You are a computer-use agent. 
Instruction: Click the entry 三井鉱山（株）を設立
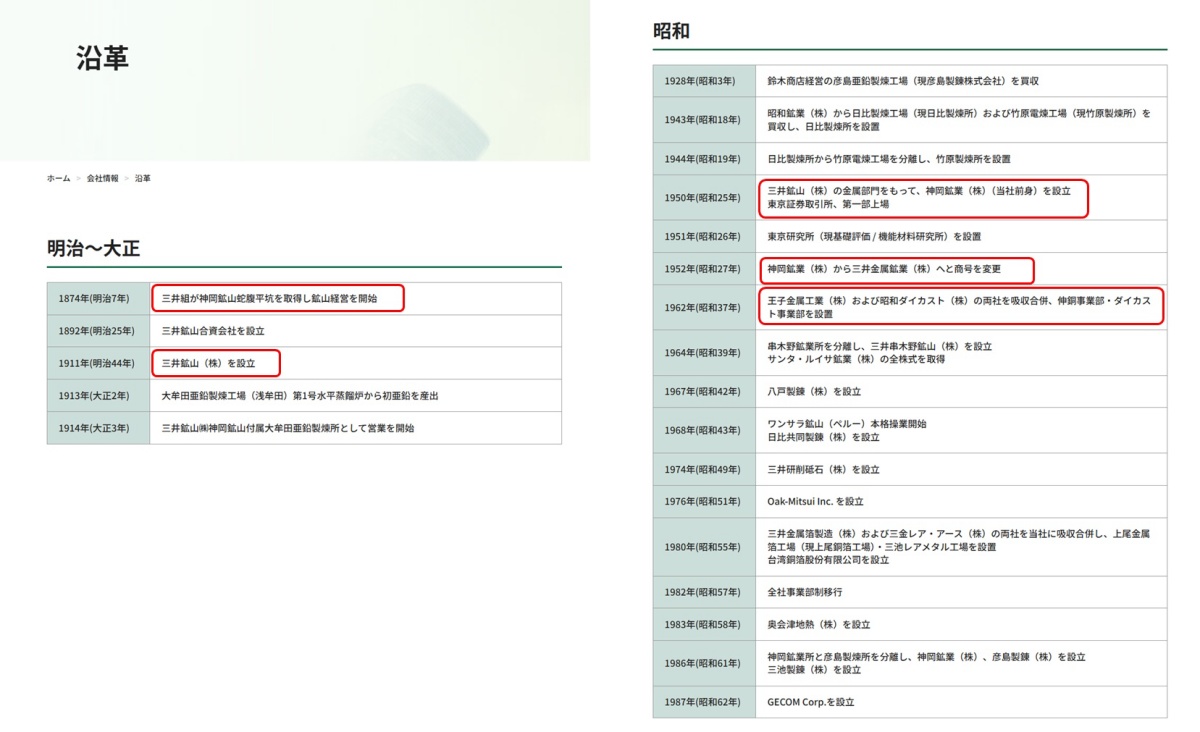tap(208, 363)
